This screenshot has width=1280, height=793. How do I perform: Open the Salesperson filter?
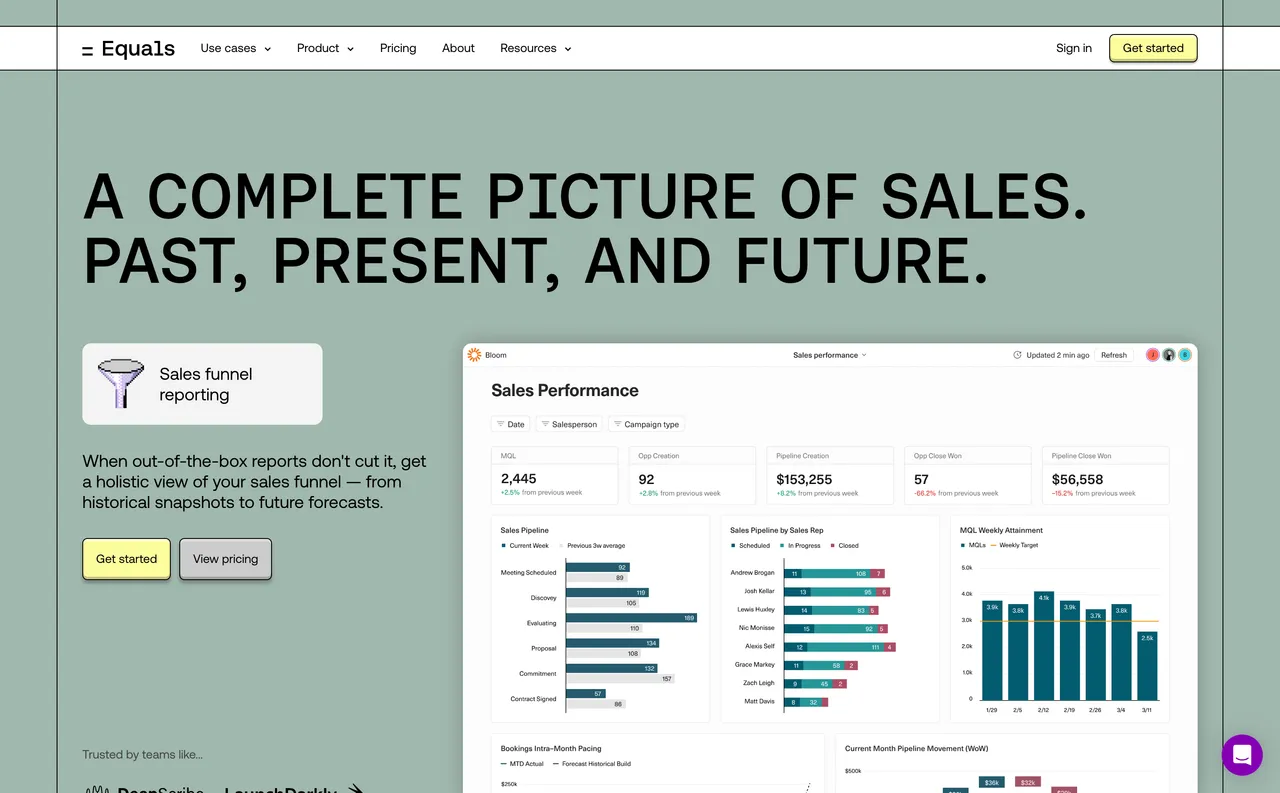pyautogui.click(x=569, y=424)
